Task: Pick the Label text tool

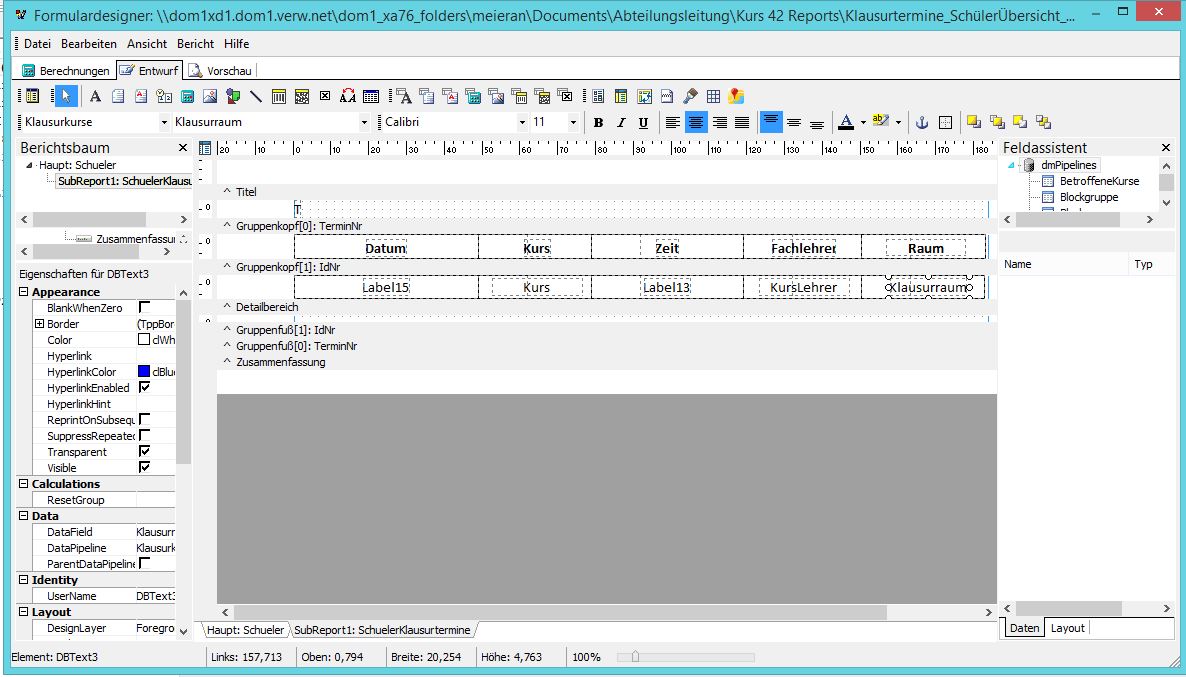Action: point(95,96)
